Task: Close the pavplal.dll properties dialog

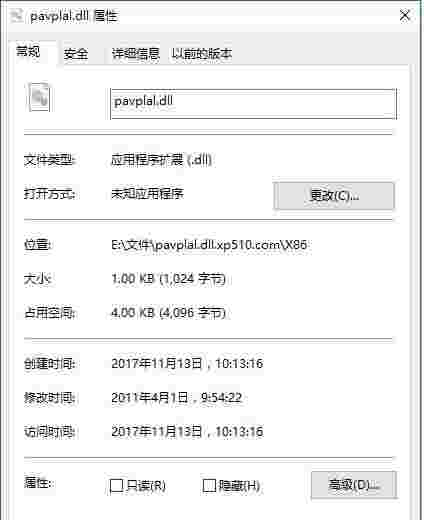Action: tap(404, 15)
